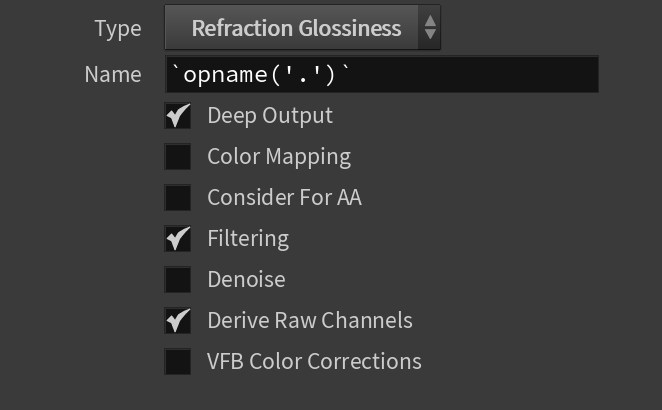The width and height of the screenshot is (662, 410).
Task: Disable the Deep Output checkbox
Action: [177, 116]
